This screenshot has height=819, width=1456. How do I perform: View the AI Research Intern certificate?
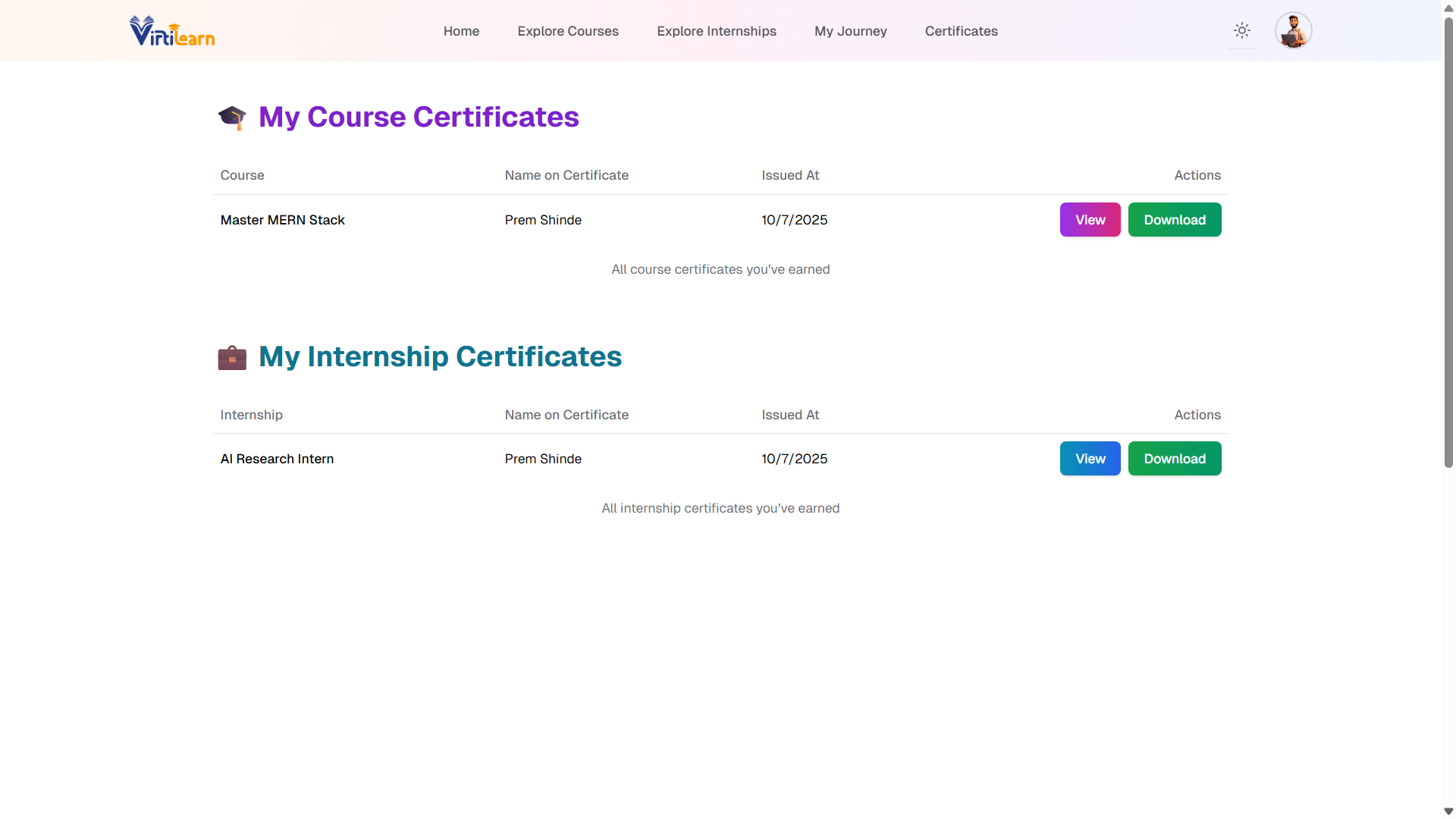[1090, 459]
